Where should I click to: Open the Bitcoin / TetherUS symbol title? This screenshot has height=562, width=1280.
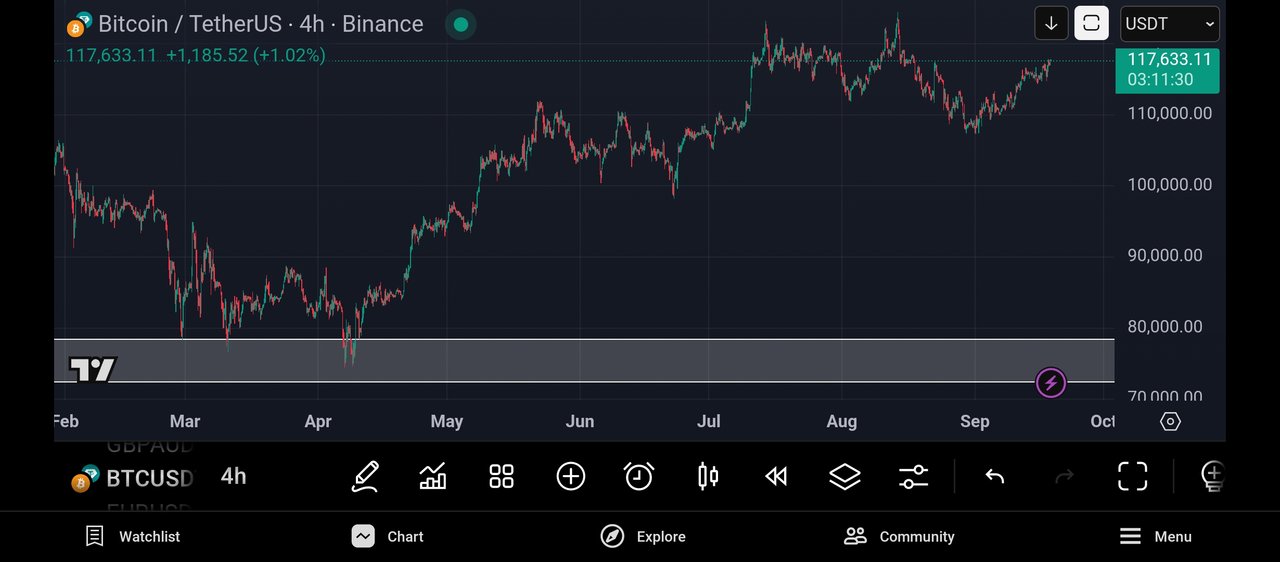tap(260, 24)
